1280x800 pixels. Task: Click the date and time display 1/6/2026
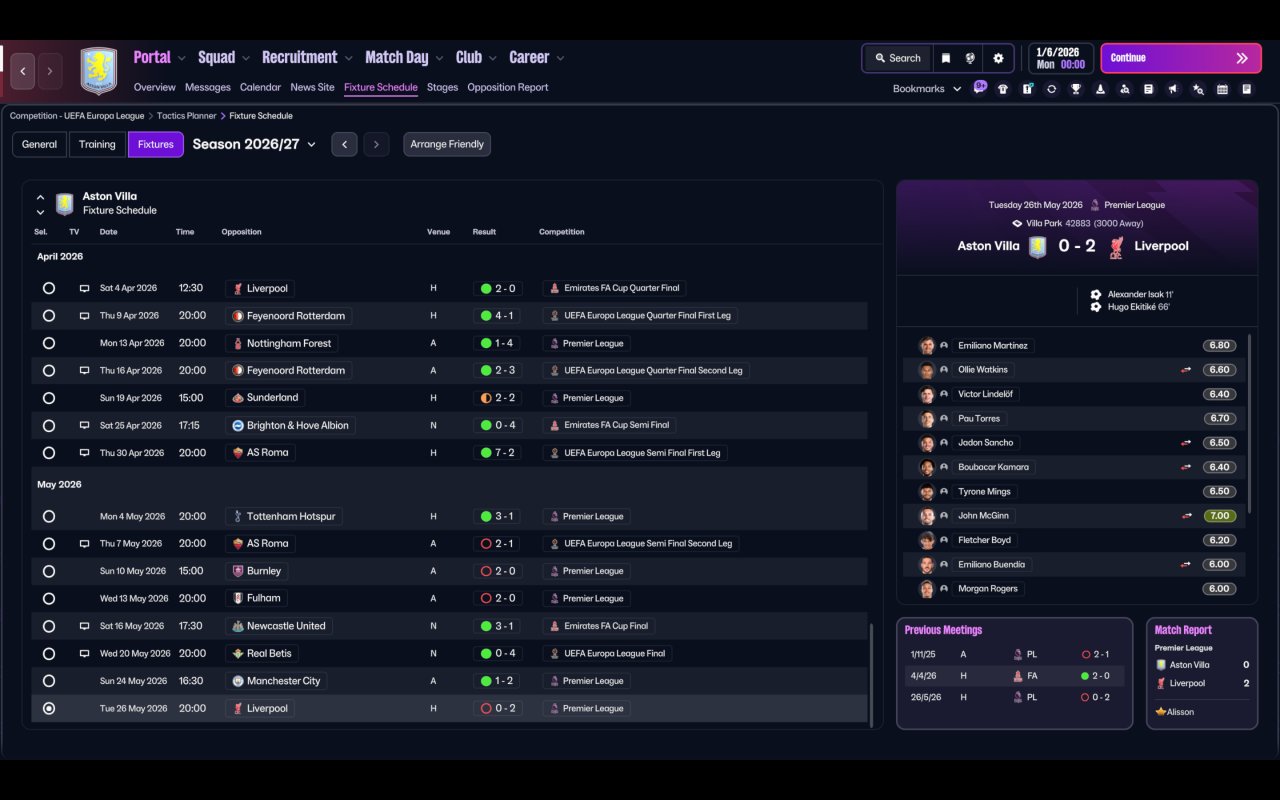[1060, 58]
